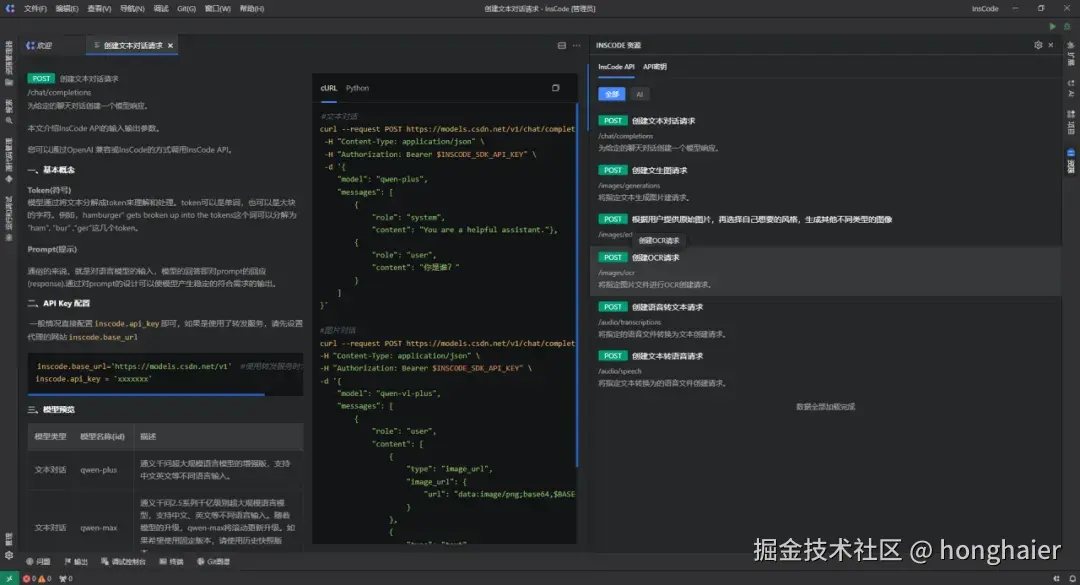
Task: Click the notification bell in status bar
Action: tap(1072, 579)
